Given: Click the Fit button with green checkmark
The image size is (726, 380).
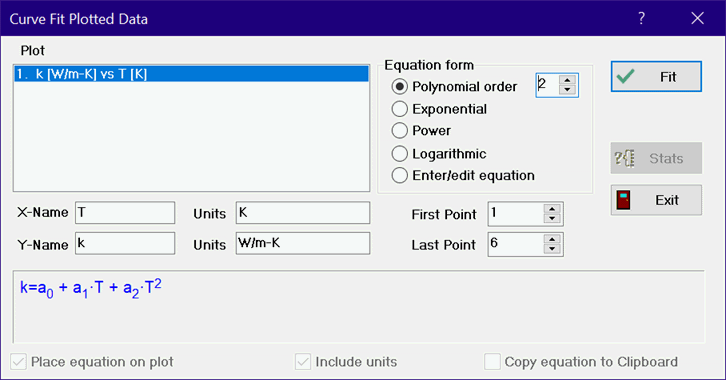Looking at the screenshot, I should (x=656, y=76).
